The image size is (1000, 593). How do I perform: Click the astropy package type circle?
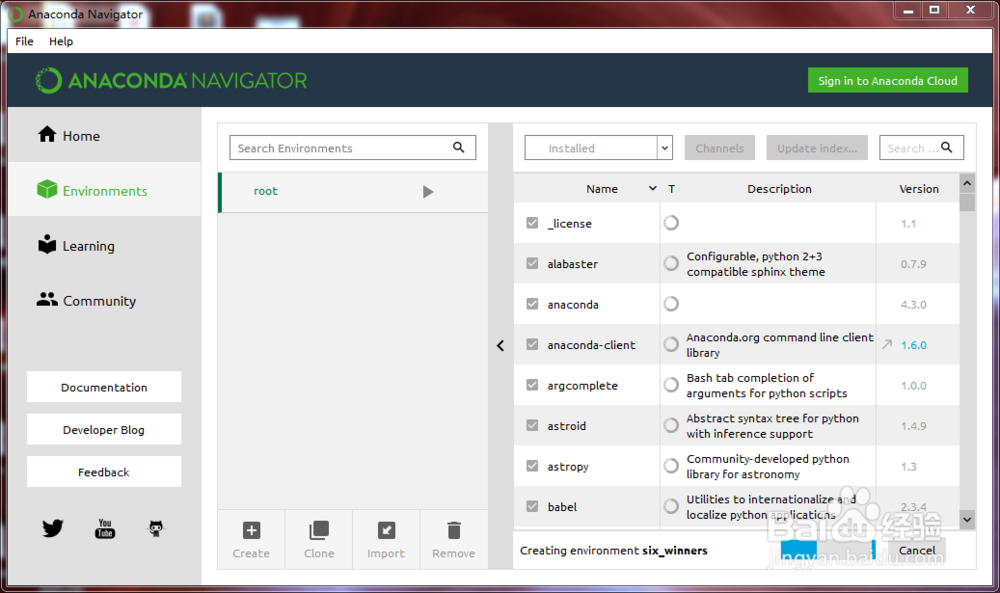(x=671, y=465)
